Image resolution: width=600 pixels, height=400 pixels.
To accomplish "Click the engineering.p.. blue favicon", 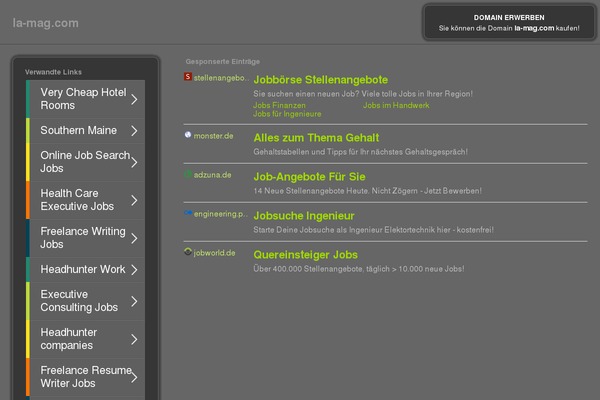I will pyautogui.click(x=188, y=213).
